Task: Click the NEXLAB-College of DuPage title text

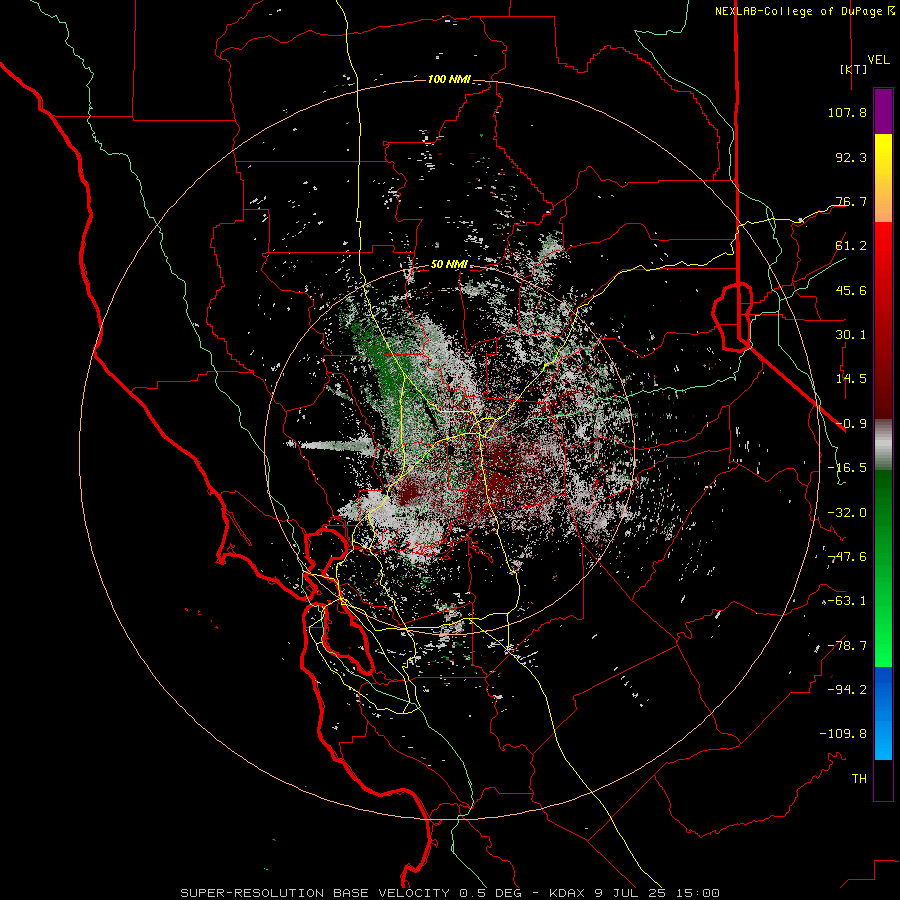Action: click(x=804, y=11)
